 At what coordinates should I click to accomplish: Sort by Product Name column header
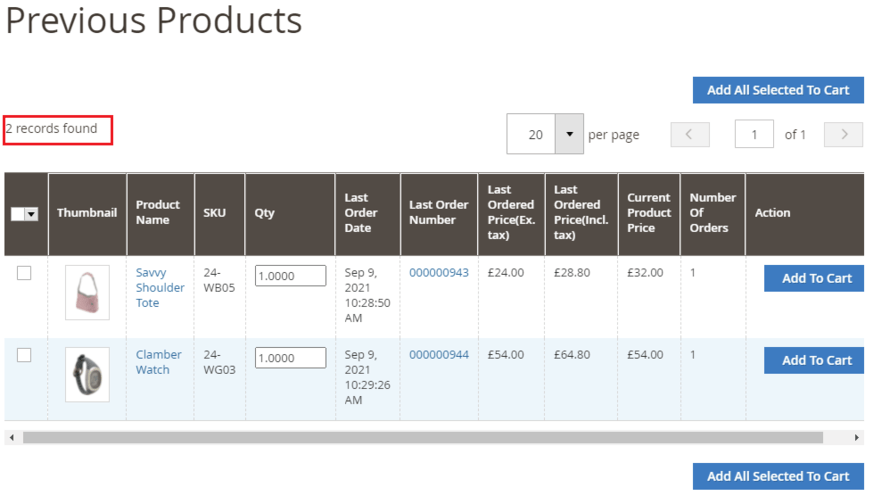point(158,212)
